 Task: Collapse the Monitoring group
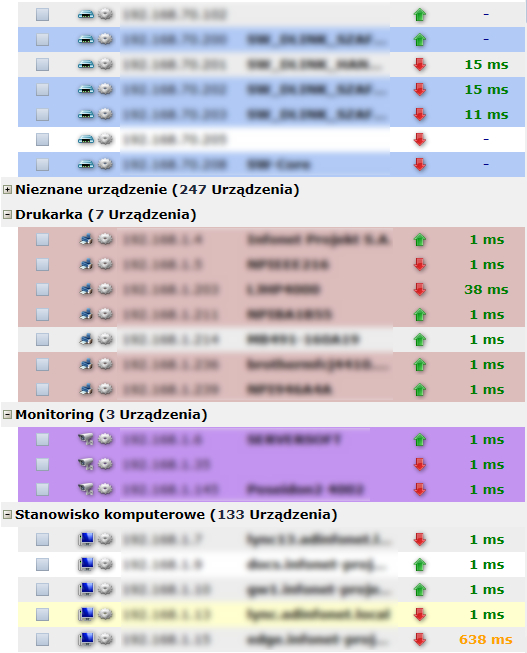tap(7, 414)
